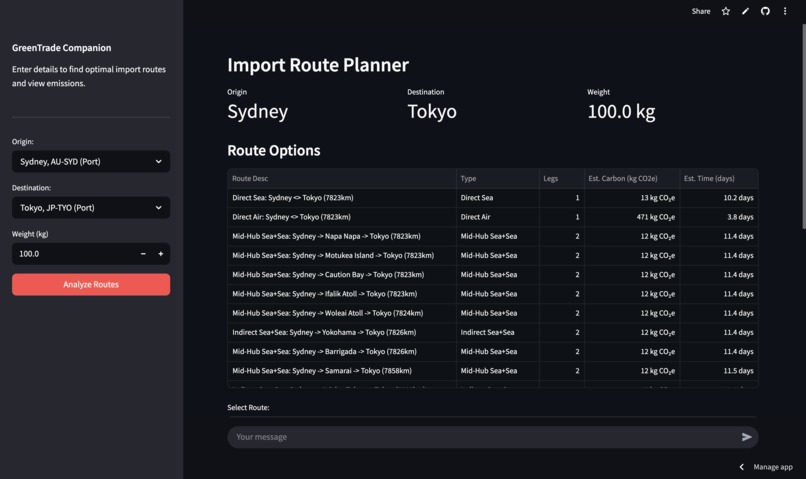Open the Manage app link
The width and height of the screenshot is (806, 479).
pyautogui.click(x=773, y=467)
